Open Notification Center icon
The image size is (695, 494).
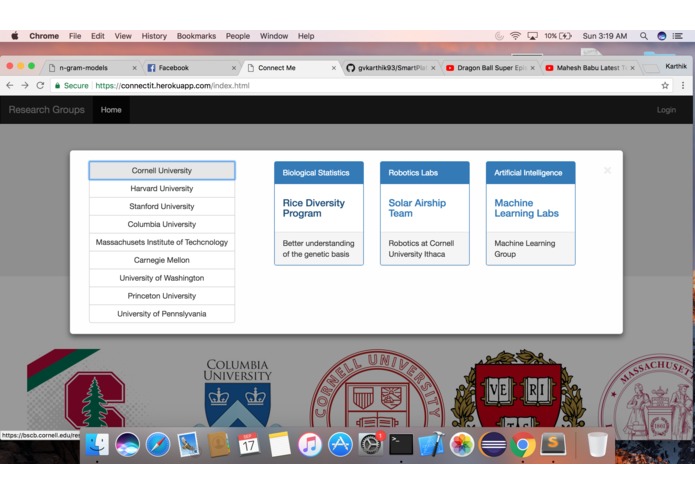click(x=678, y=36)
